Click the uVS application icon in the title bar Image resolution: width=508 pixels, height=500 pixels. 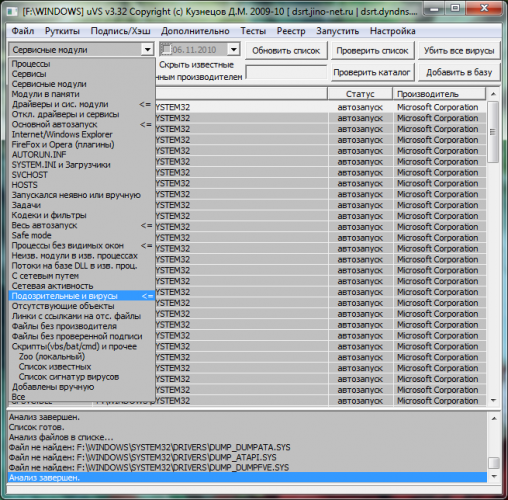point(12,12)
